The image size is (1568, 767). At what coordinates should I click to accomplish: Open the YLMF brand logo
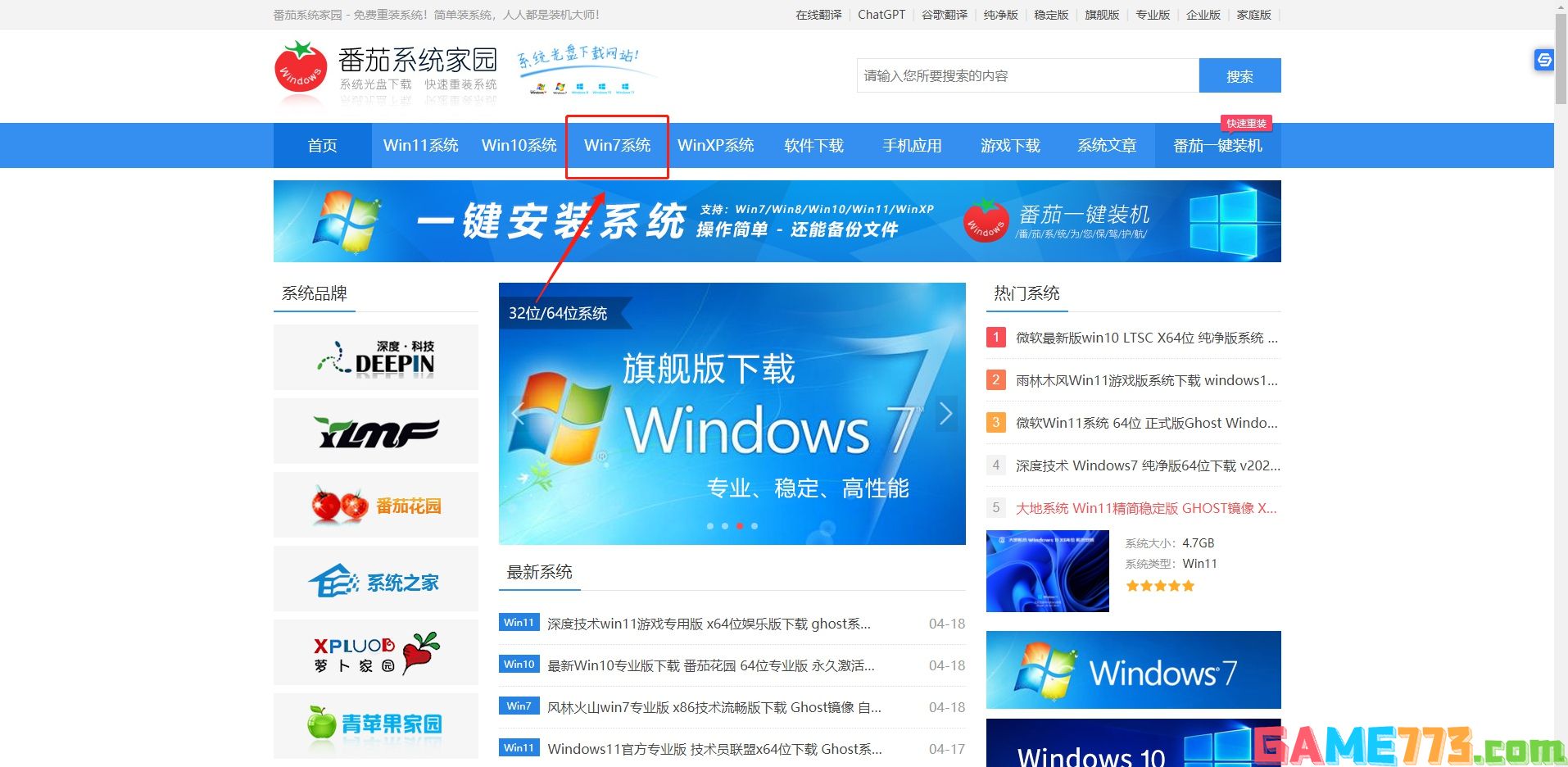click(376, 431)
